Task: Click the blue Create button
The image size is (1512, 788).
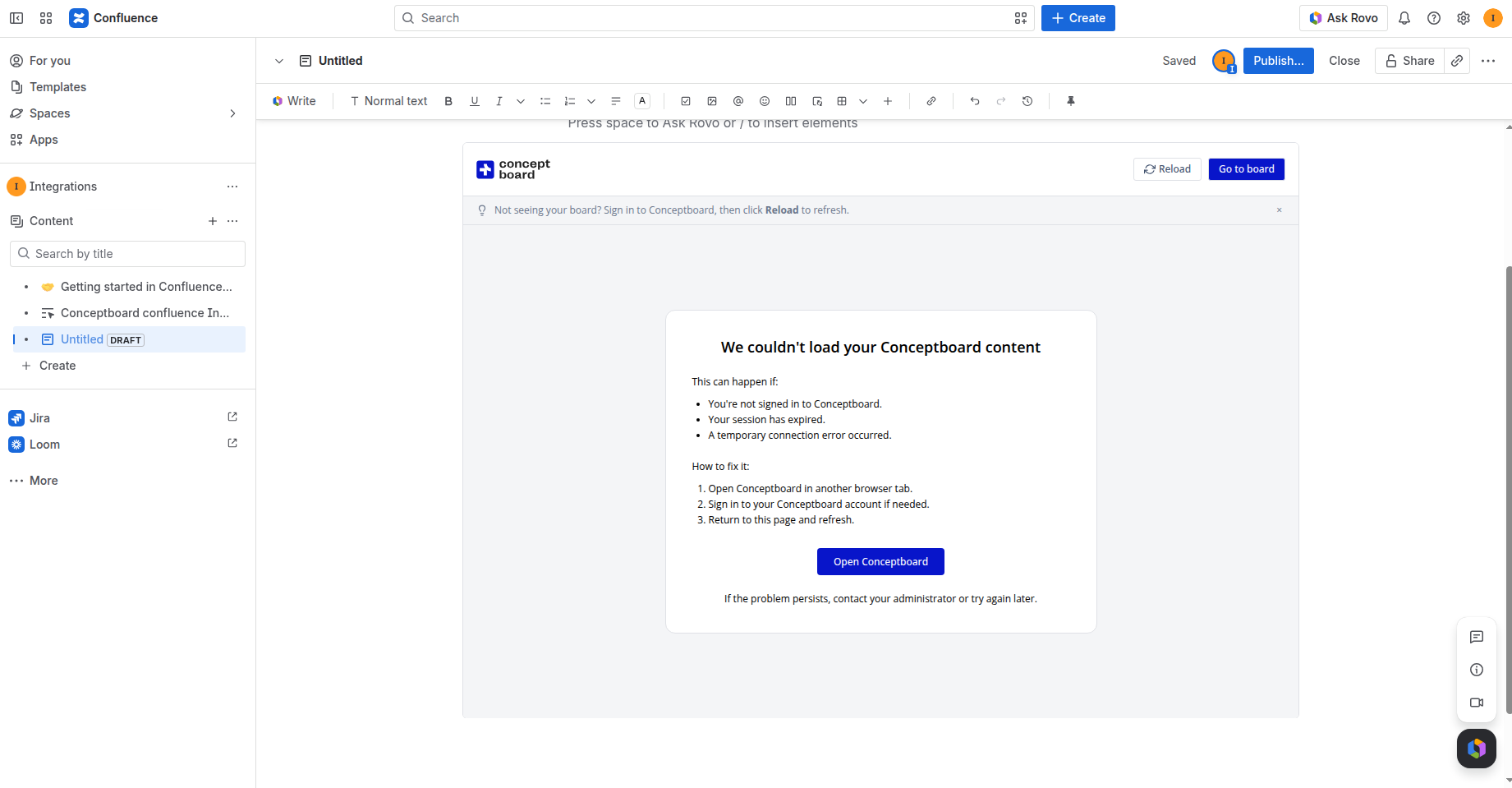Action: click(1078, 18)
